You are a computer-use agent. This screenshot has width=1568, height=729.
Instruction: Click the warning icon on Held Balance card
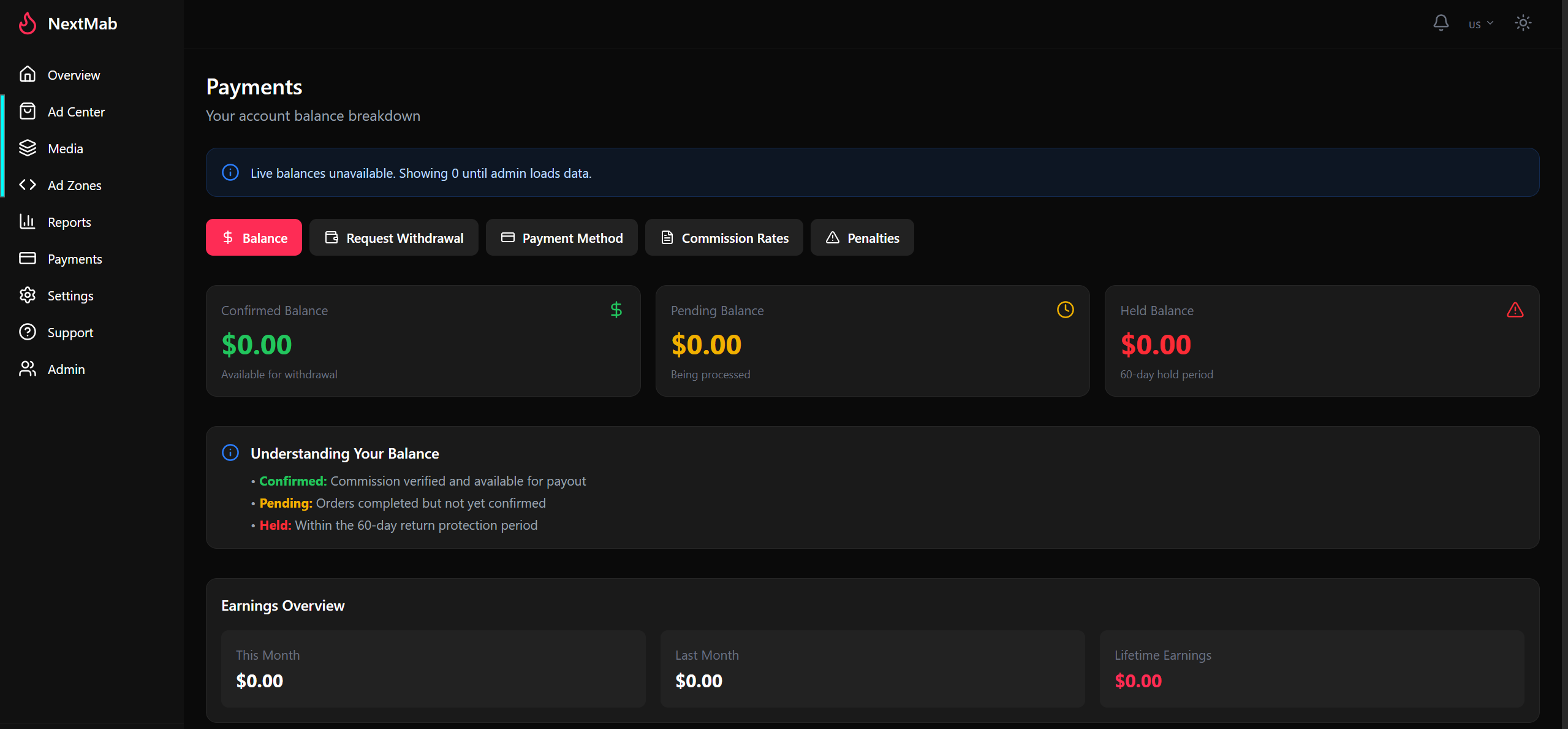point(1515,310)
